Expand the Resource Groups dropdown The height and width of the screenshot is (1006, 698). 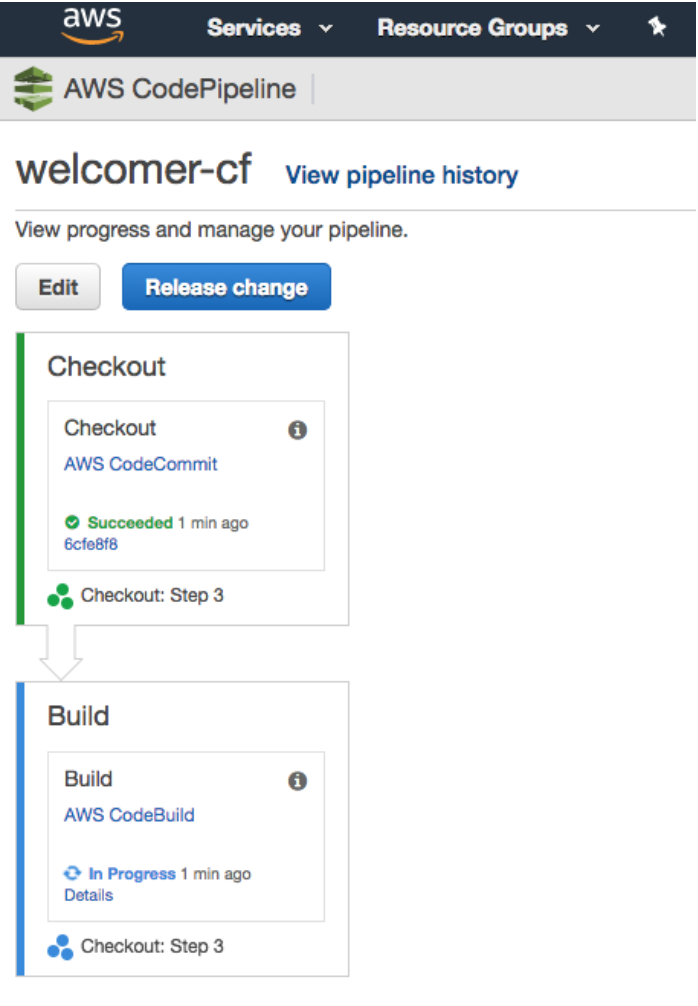pyautogui.click(x=487, y=28)
